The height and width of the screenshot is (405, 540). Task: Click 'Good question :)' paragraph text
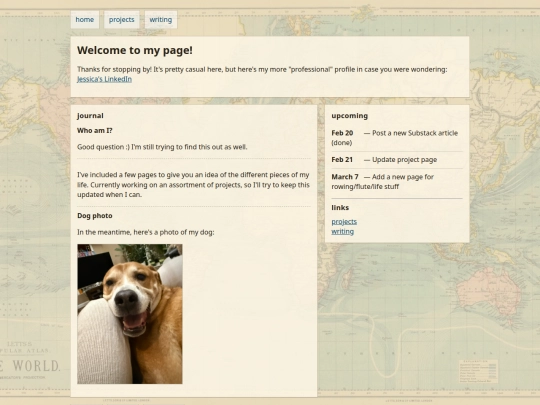coord(162,147)
